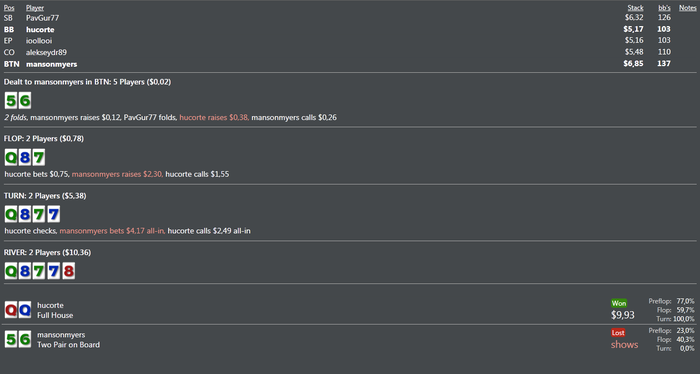Select mansonmyers in the player list
This screenshot has width=700, height=374.
350,64
